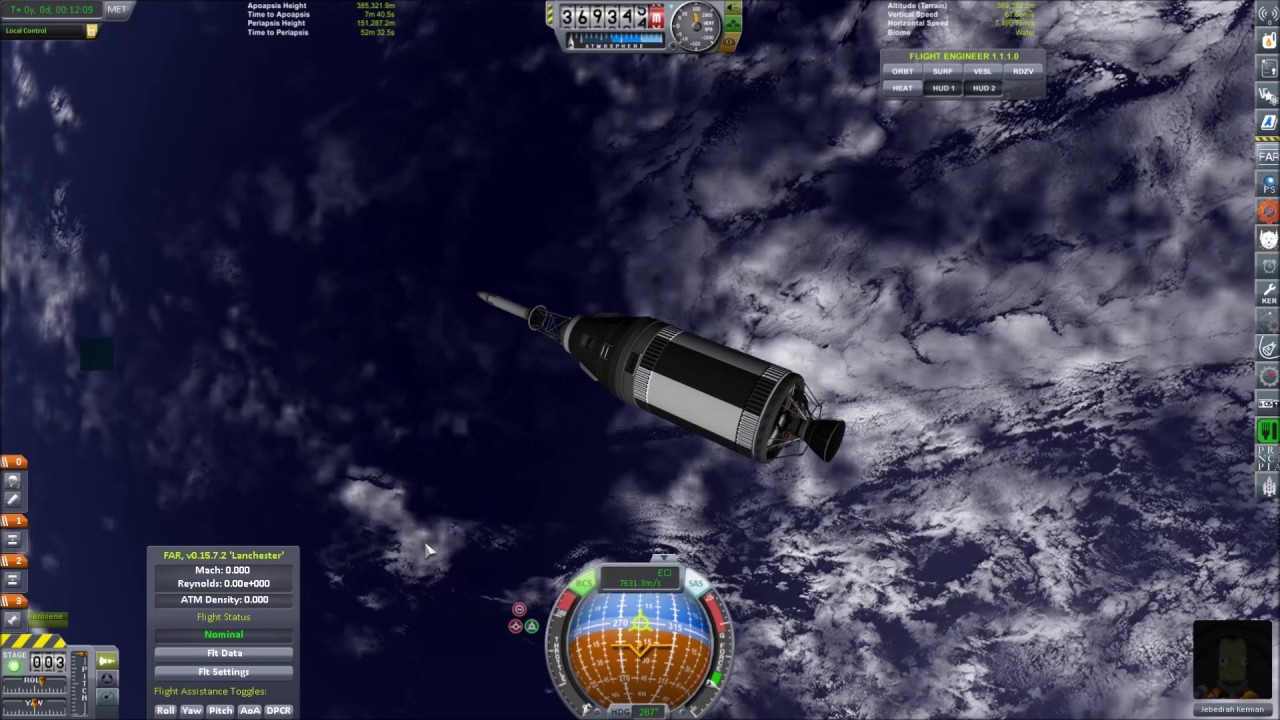Click the alarm clock toolbar icon
Screen dimensions: 1280x720
point(1268,267)
